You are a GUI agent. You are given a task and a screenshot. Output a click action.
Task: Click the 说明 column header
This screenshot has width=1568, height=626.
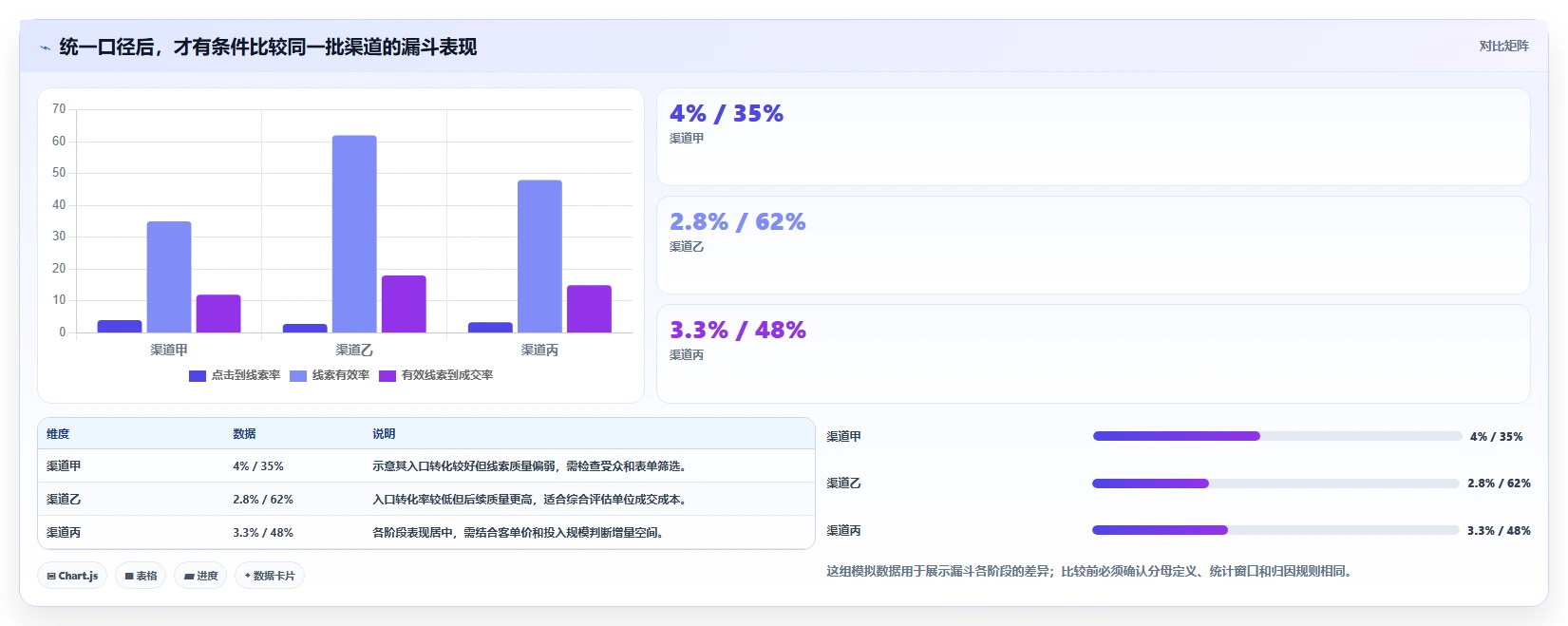click(x=384, y=434)
